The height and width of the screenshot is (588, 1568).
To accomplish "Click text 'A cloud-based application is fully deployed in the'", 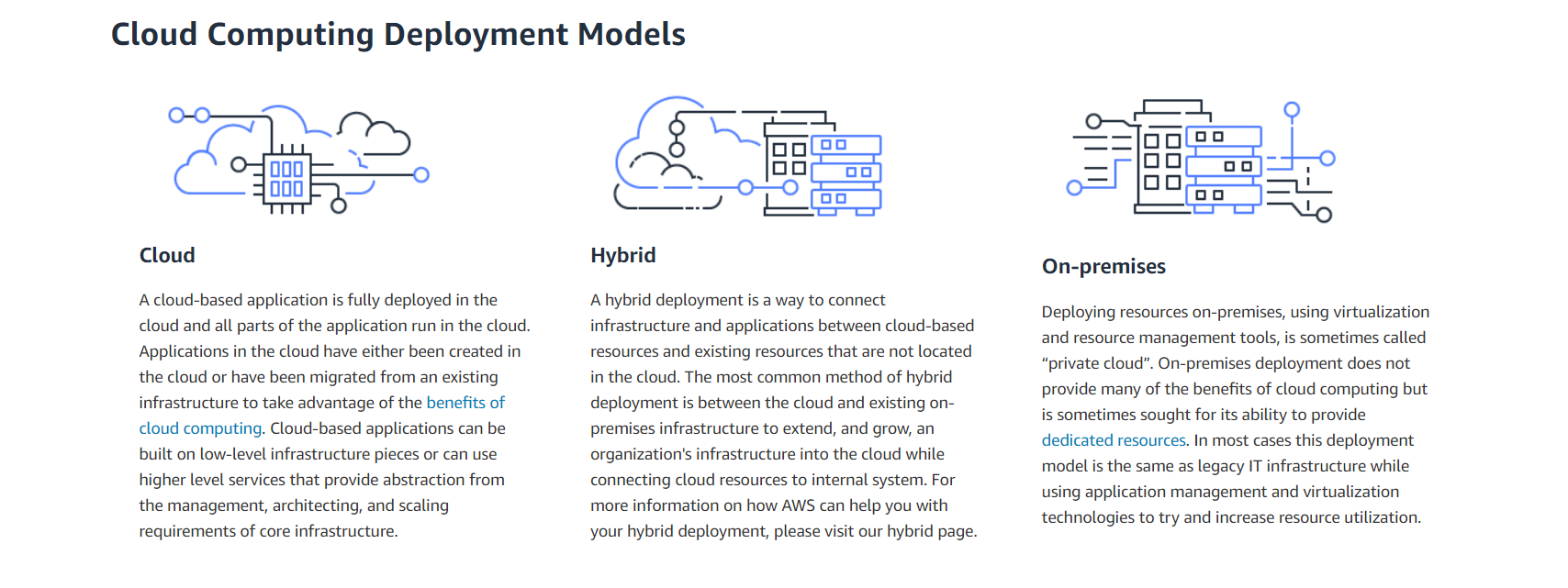I will click(x=319, y=300).
